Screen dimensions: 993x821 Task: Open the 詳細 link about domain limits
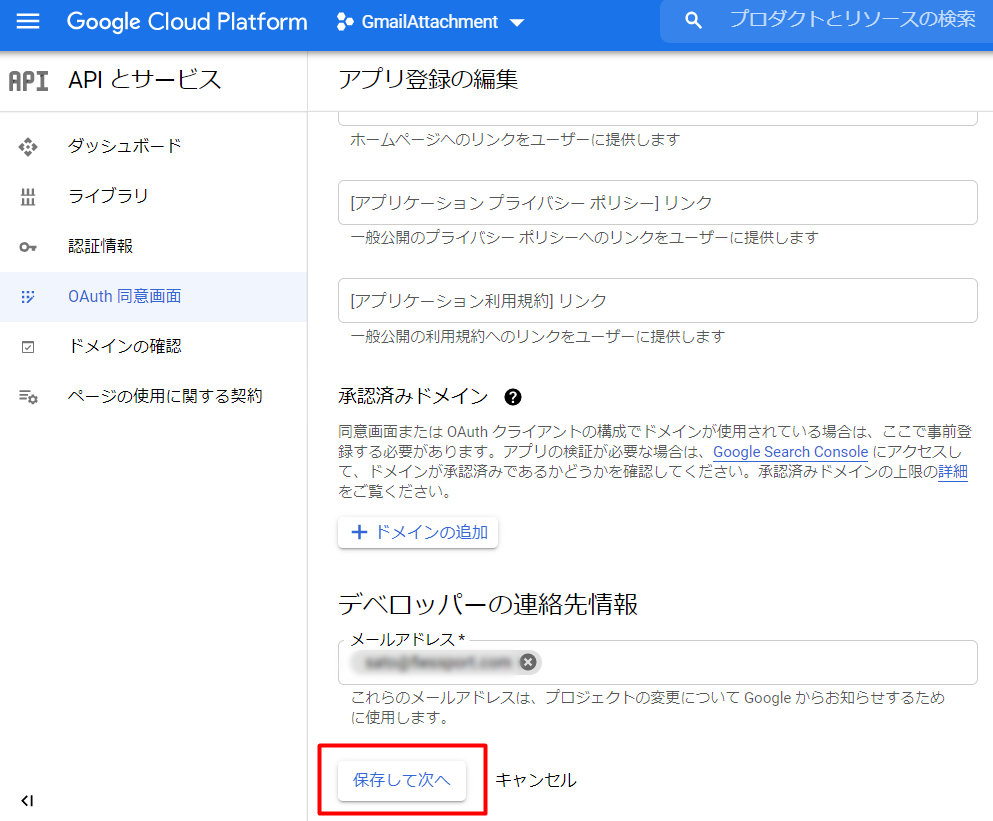pos(952,472)
